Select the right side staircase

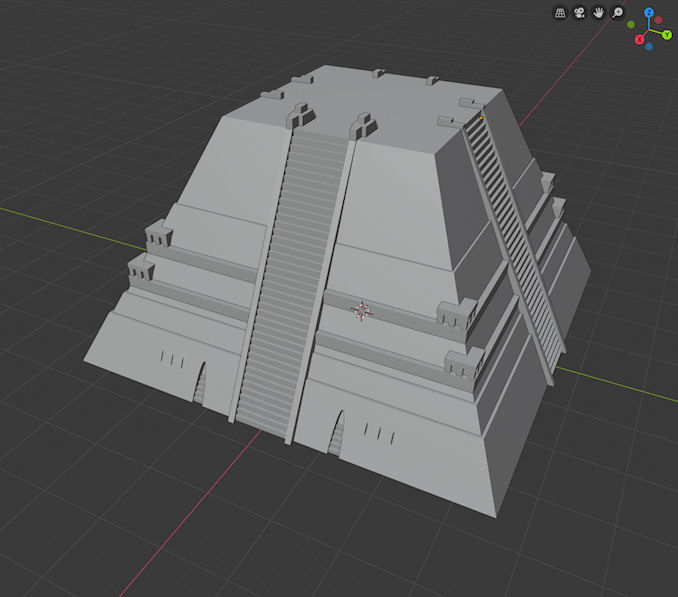(x=515, y=240)
